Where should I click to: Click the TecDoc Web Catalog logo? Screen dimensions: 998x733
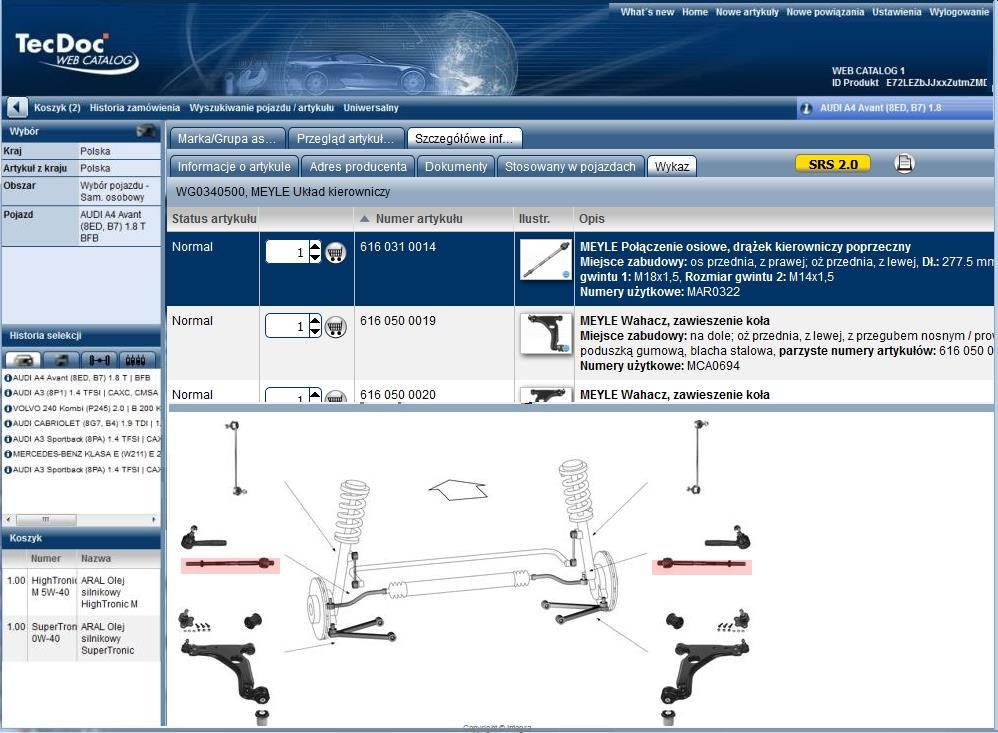[77, 53]
